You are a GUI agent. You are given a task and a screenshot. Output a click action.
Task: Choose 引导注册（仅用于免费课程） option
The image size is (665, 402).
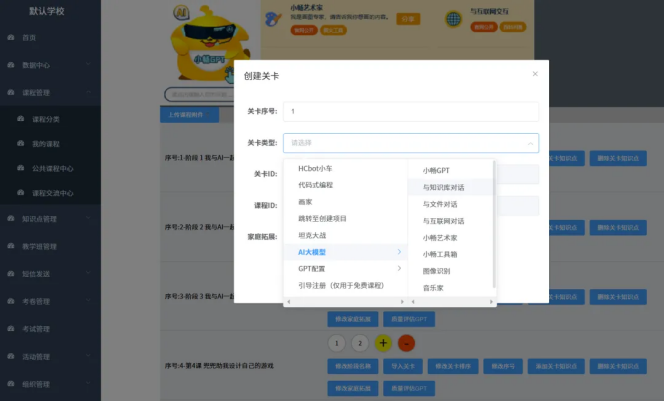click(x=346, y=285)
